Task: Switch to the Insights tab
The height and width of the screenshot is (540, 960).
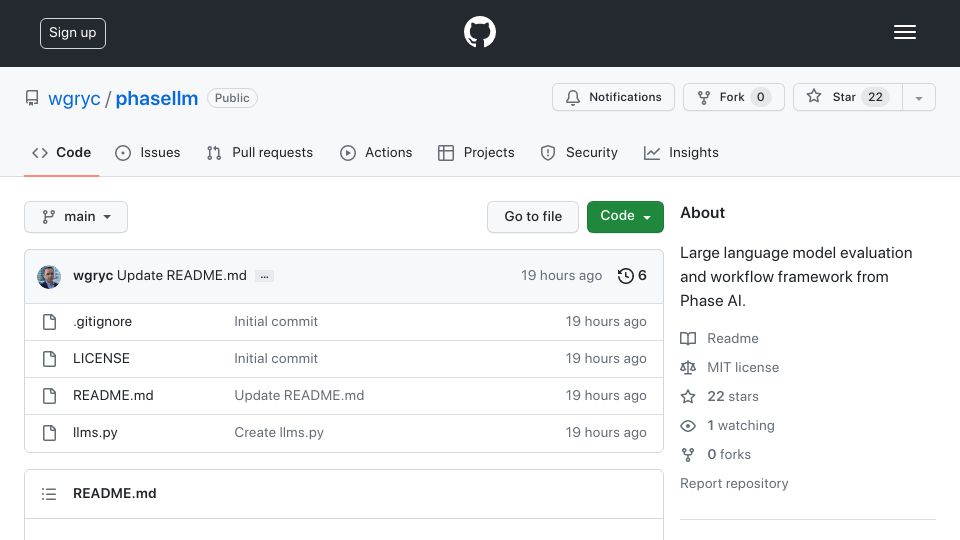Action: tap(681, 152)
